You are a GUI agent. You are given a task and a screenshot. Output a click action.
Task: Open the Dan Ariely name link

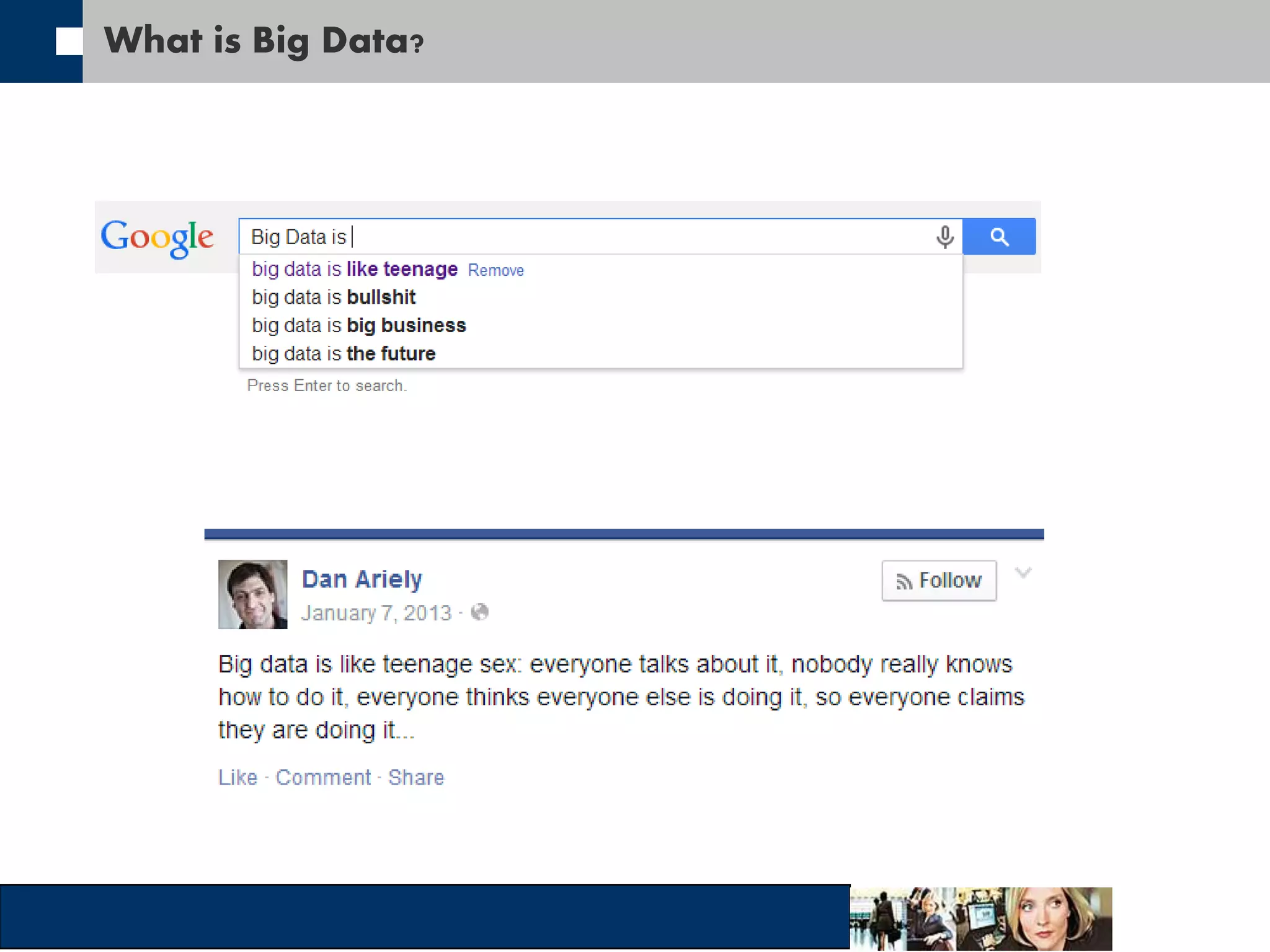tap(362, 579)
